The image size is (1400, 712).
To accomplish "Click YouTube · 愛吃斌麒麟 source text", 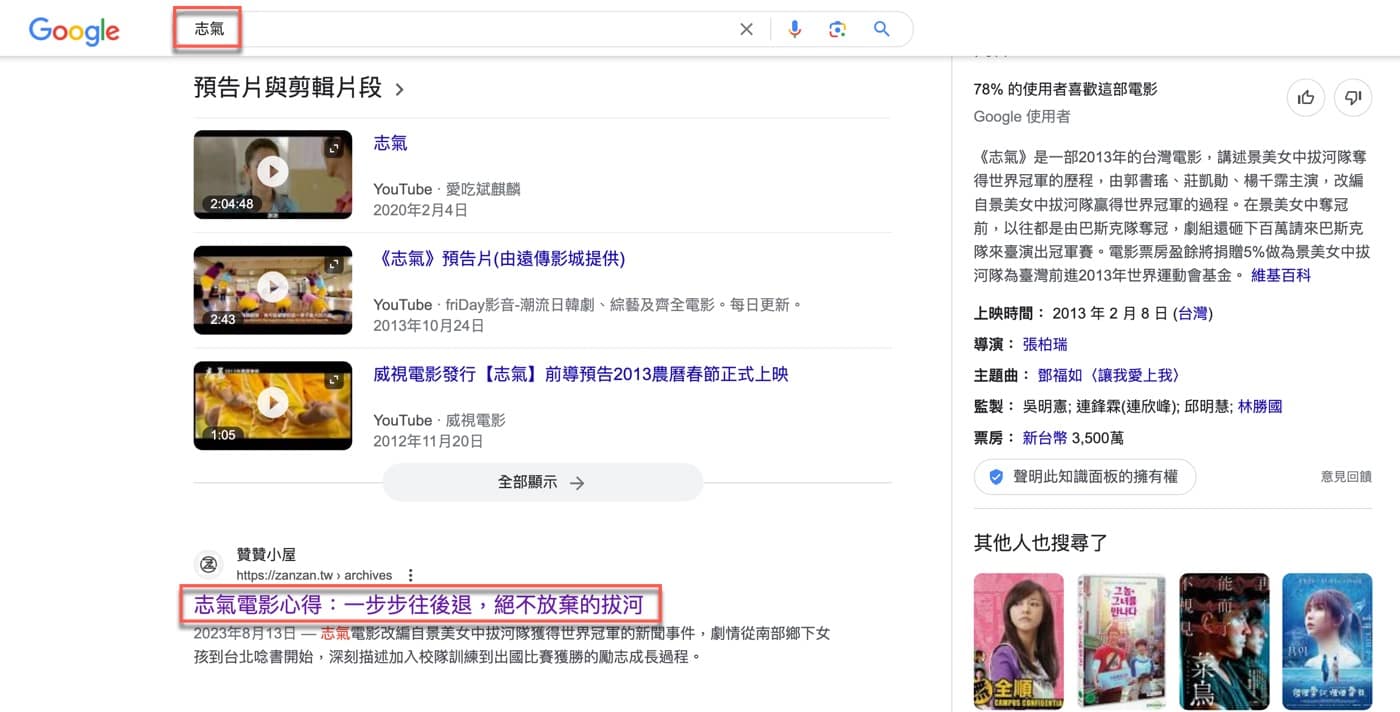I will click(447, 189).
